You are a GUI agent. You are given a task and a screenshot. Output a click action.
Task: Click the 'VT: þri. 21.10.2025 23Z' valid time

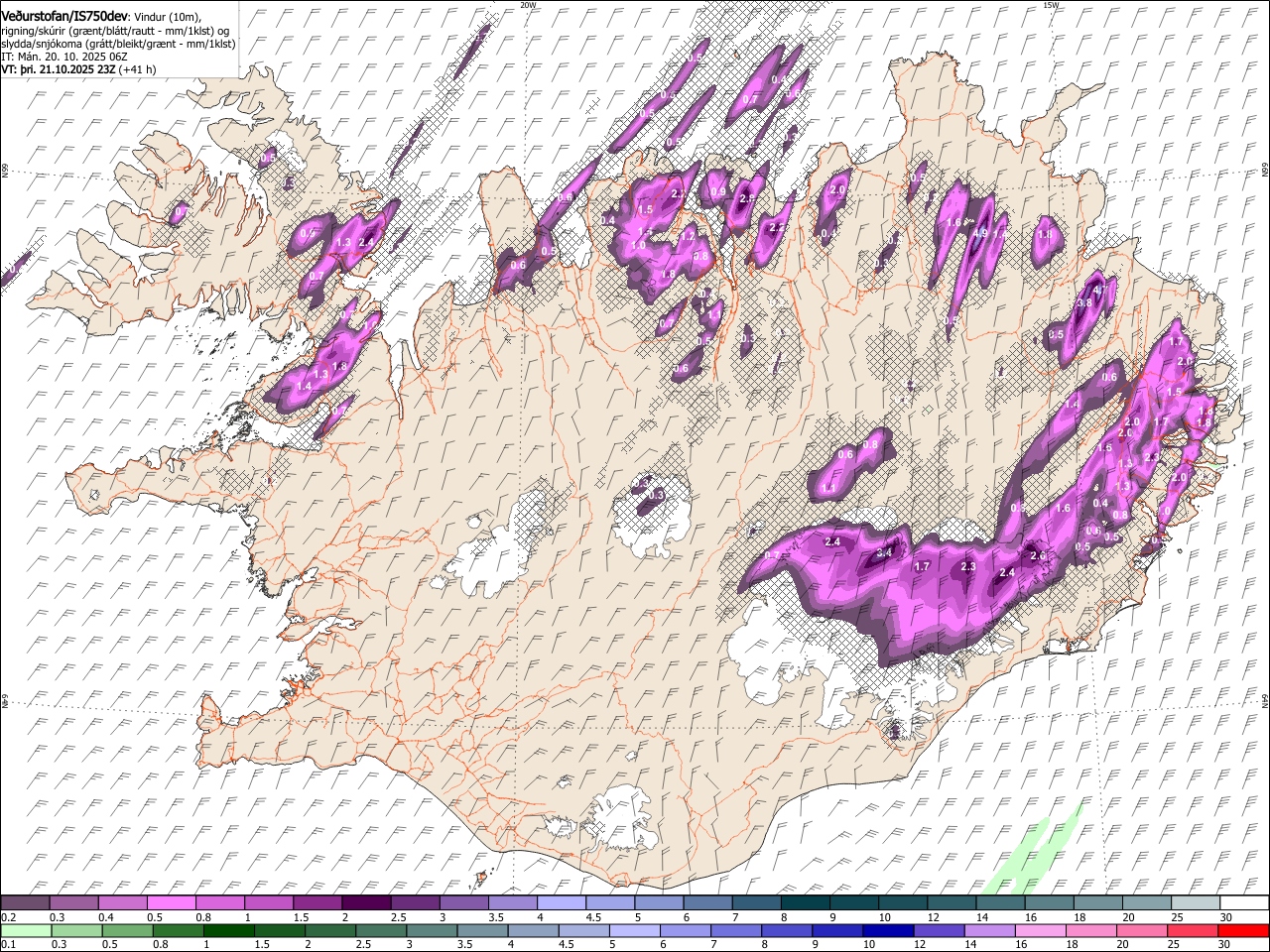[x=59, y=69]
